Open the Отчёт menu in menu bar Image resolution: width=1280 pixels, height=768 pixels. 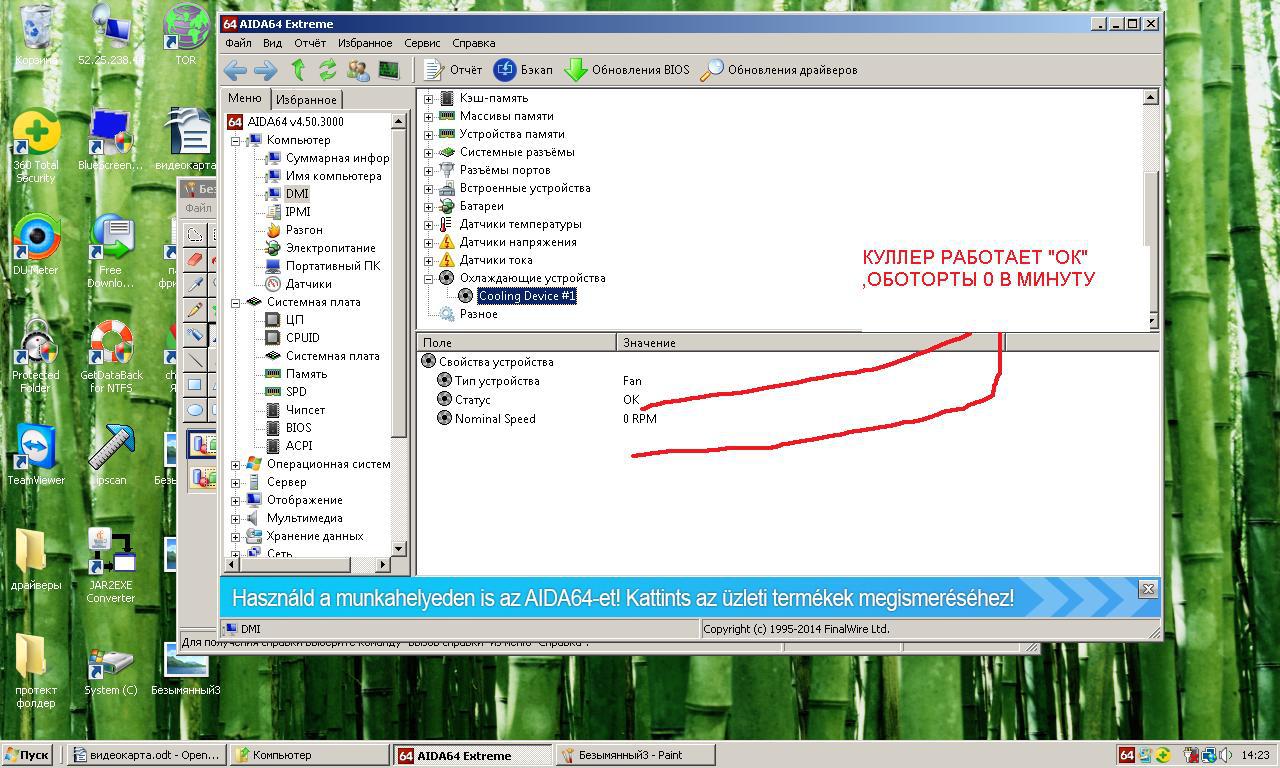point(310,43)
